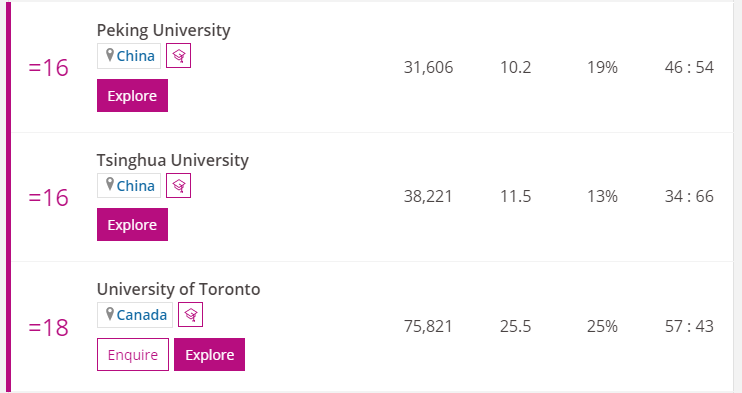This screenshot has height=393, width=742.
Task: Follow the China link under Tsinghua University
Action: 136,186
